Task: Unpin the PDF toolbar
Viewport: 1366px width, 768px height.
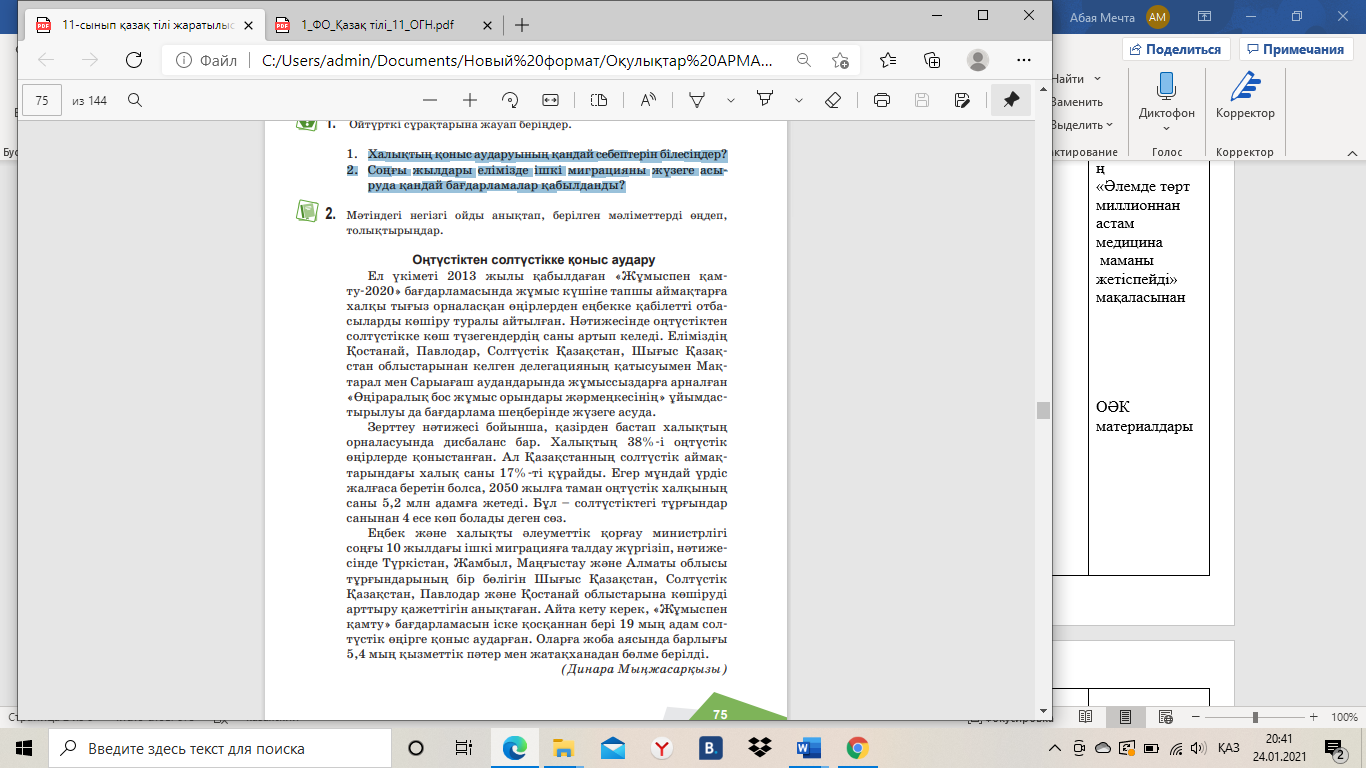Action: pos(1011,100)
